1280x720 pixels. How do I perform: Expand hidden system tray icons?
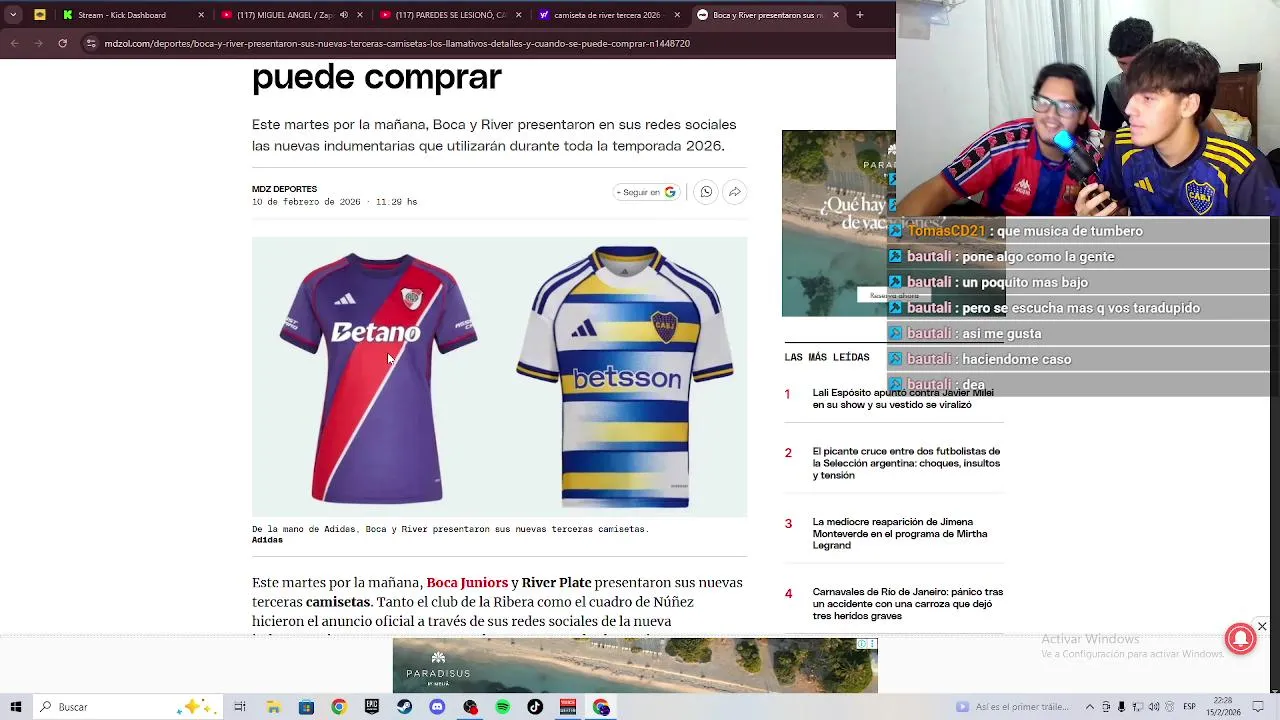coord(1090,707)
